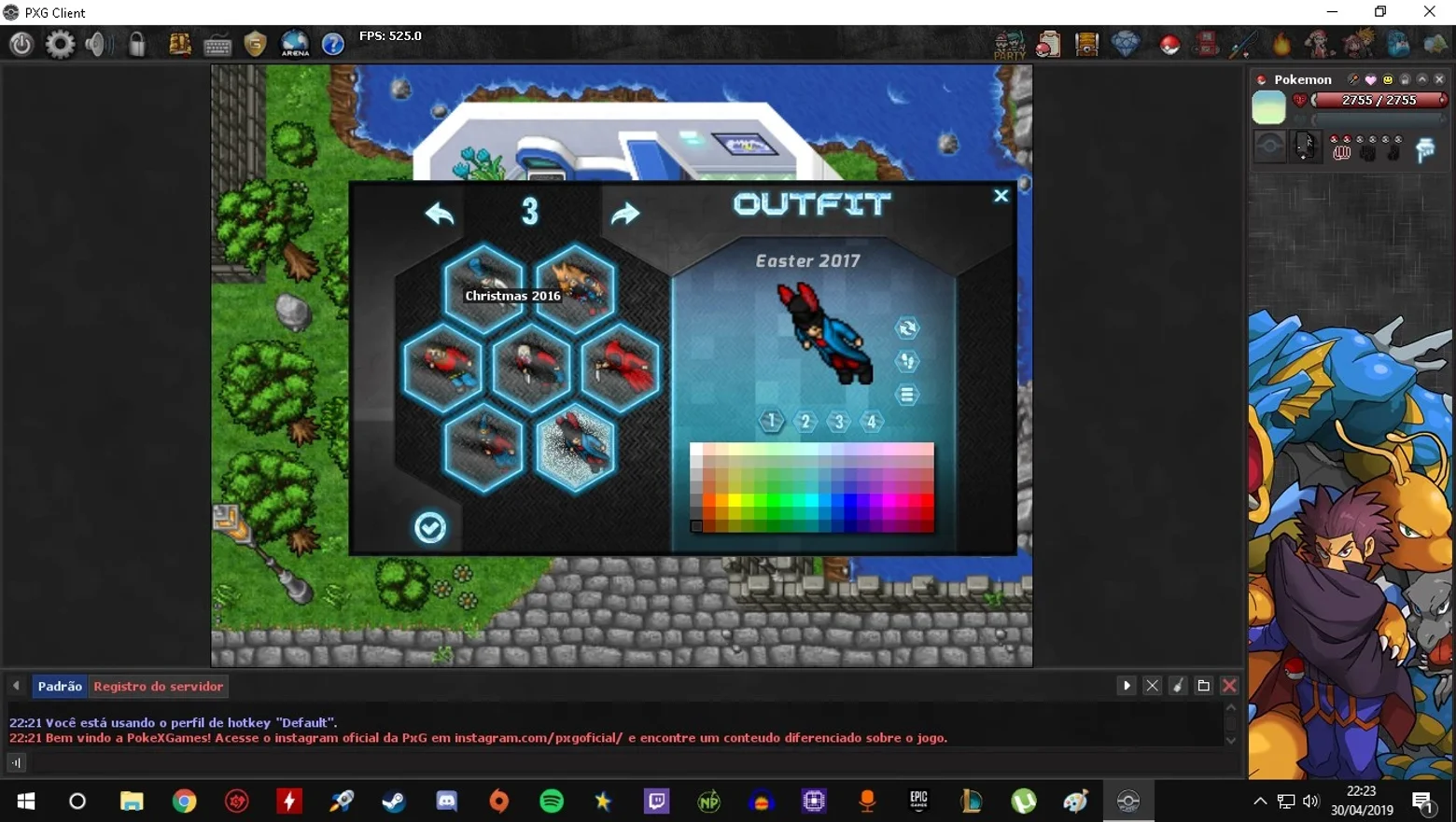Close the chat panel with red X
The height and width of the screenshot is (822, 1456).
point(1229,686)
